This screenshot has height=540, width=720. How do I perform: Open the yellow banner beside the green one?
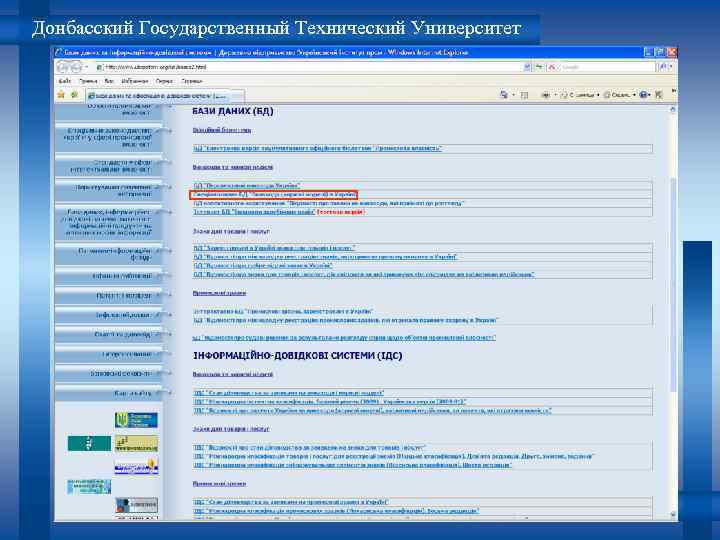point(136,444)
